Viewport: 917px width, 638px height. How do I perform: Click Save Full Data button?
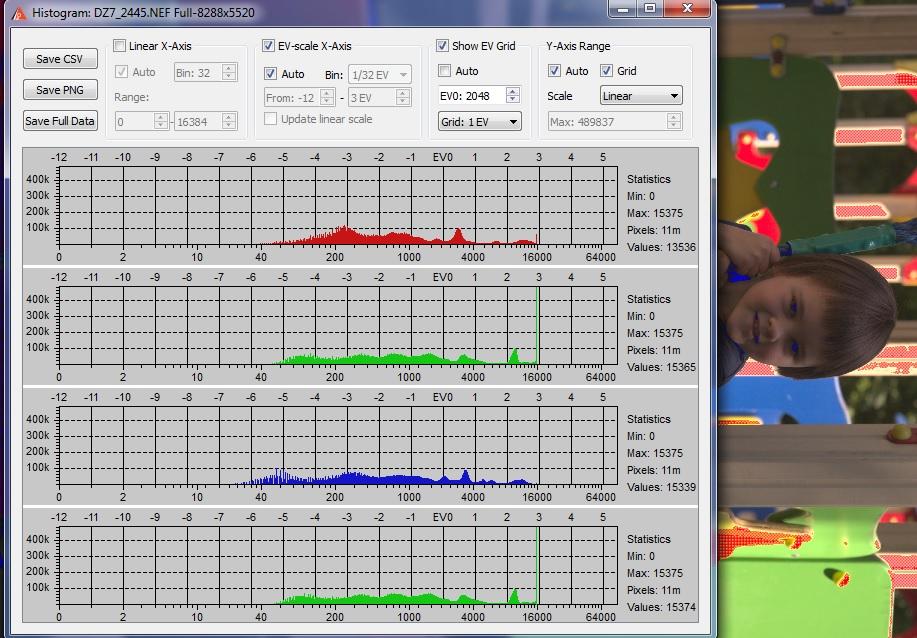point(60,120)
